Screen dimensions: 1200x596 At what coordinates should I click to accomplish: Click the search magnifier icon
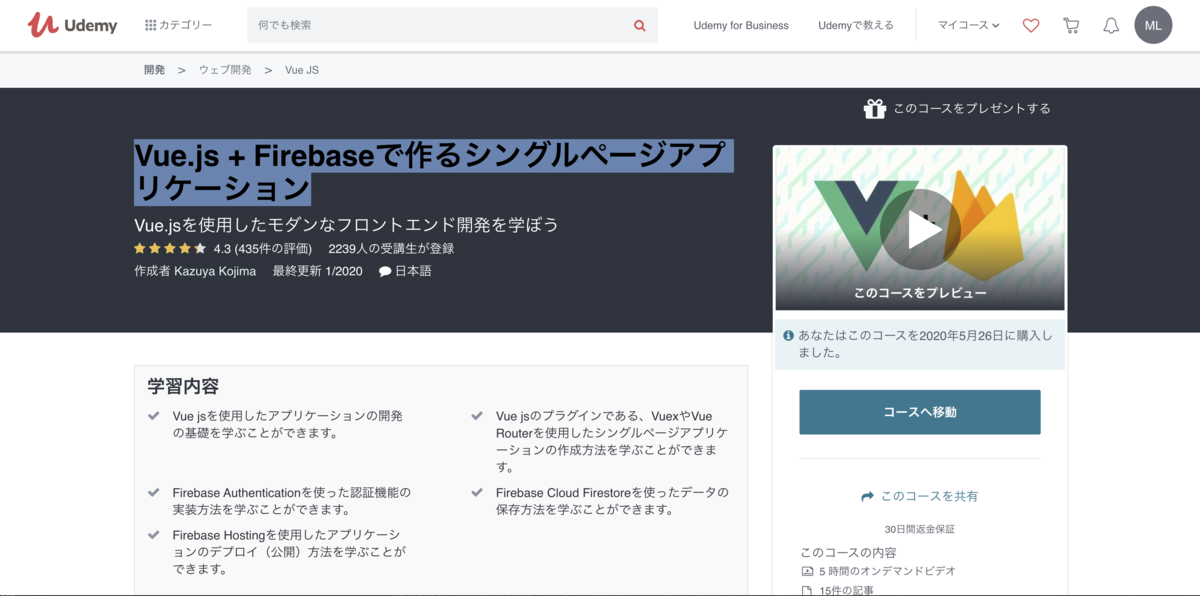(x=639, y=25)
